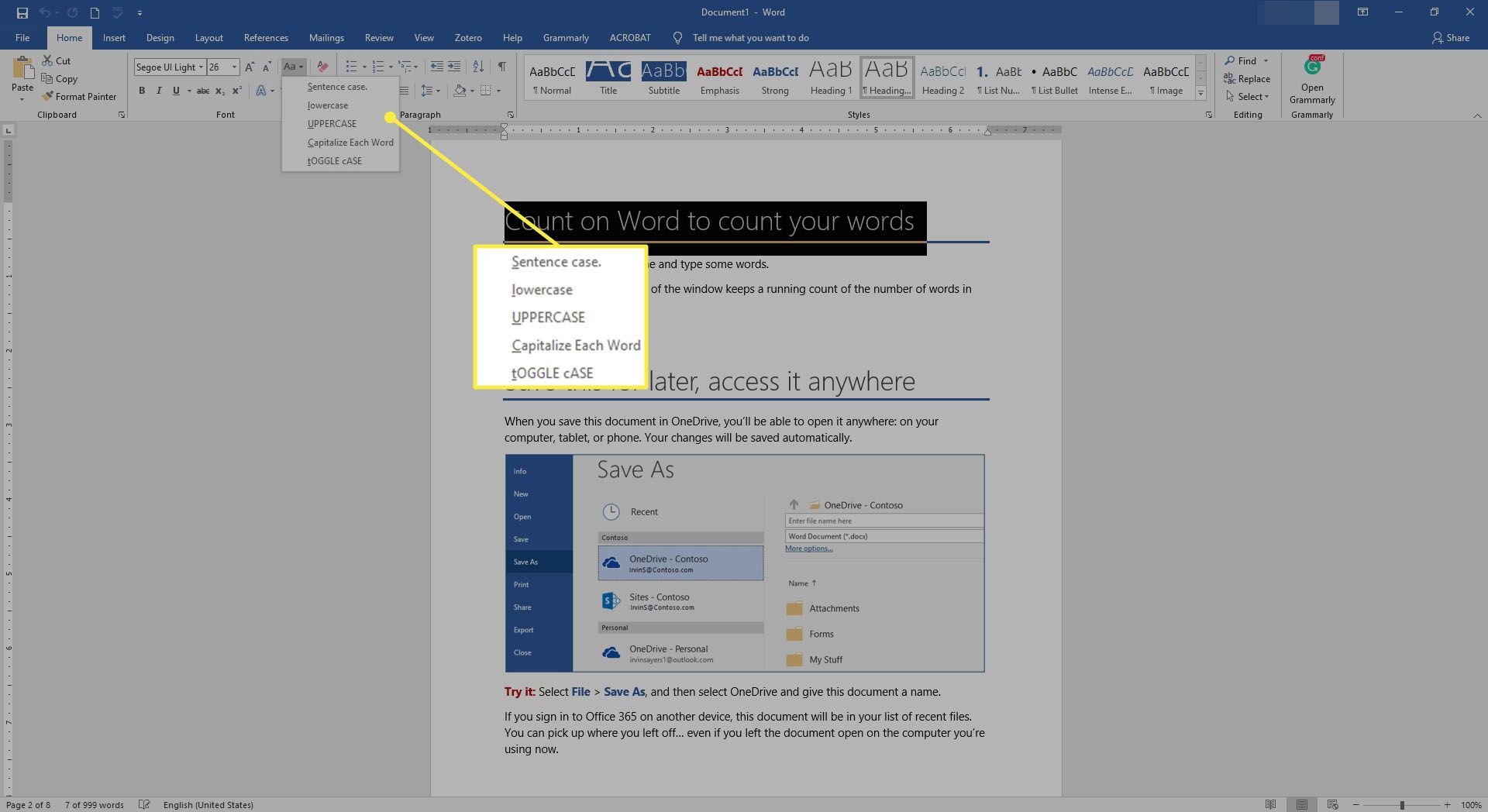
Task: Toggle Superscript formatting
Action: pyautogui.click(x=237, y=91)
